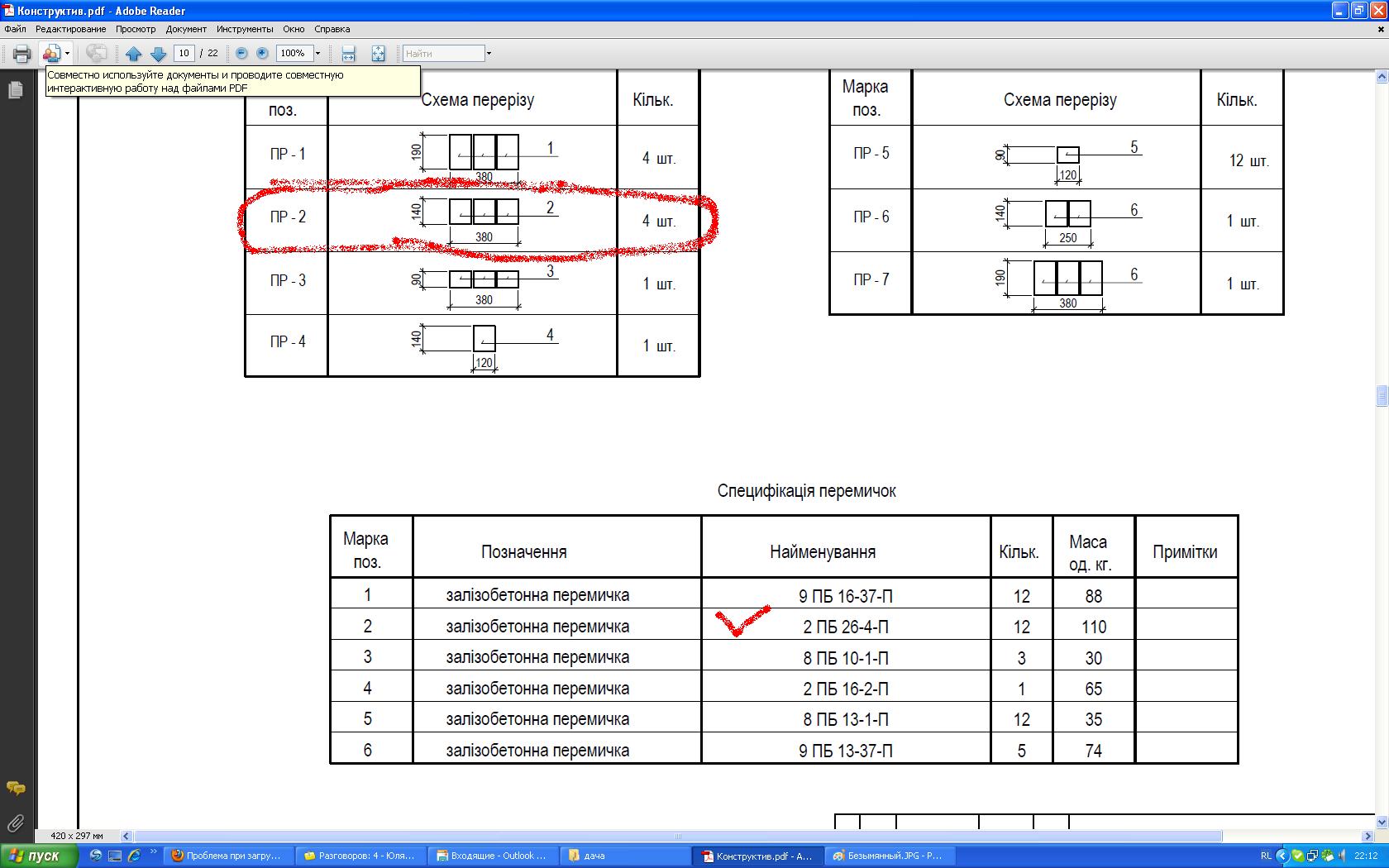Zoom out with the minus icon
This screenshot has height=868, width=1389.
click(241, 53)
